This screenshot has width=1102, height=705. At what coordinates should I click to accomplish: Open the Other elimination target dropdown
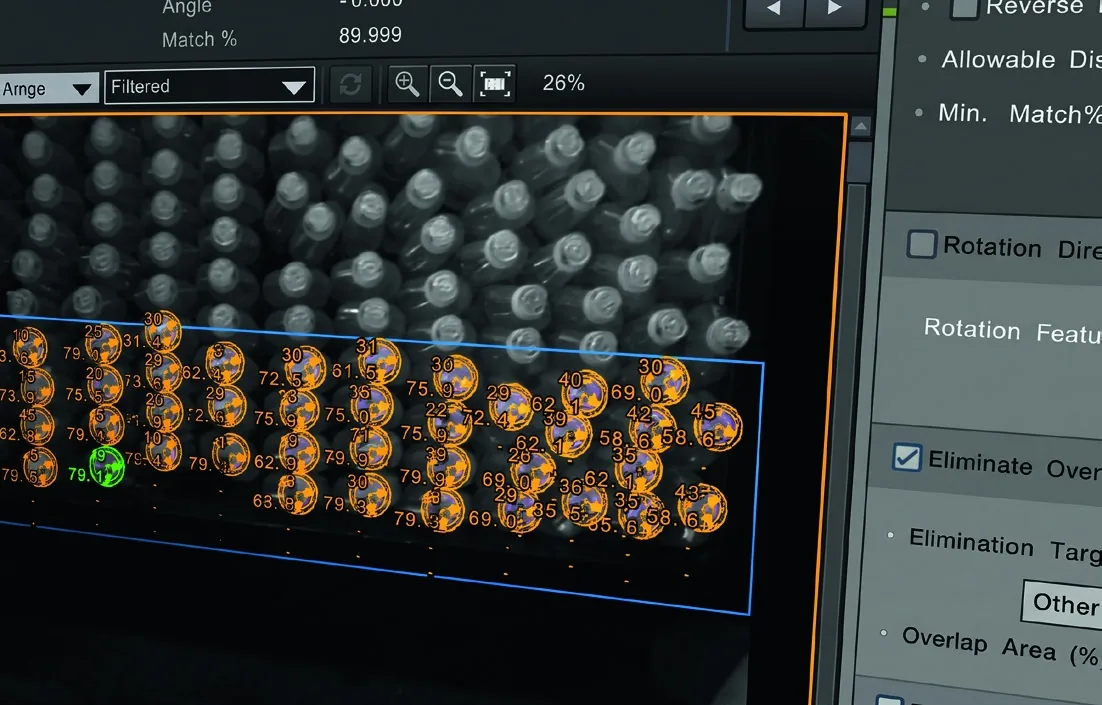(1063, 603)
